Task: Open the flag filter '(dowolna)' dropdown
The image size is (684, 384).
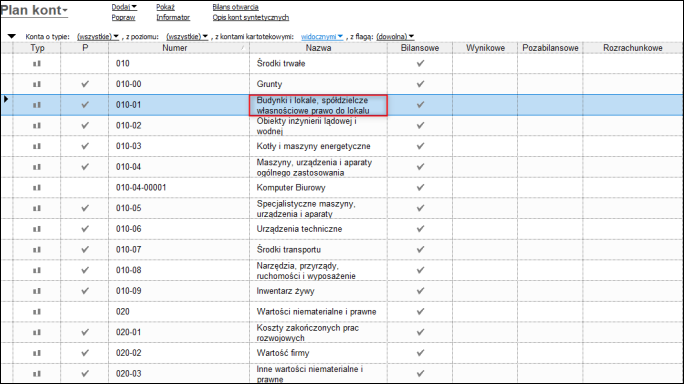Action: point(395,37)
